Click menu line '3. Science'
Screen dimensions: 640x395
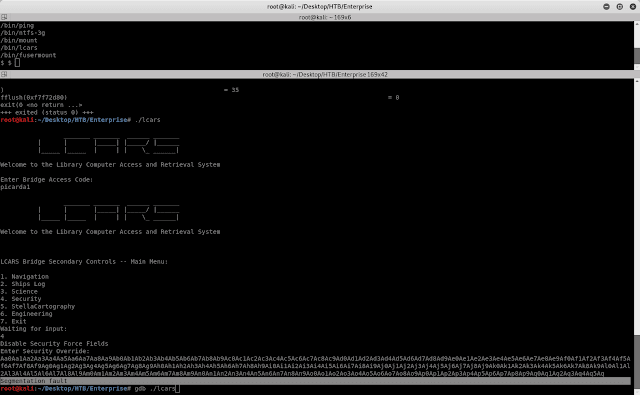[x=19, y=291]
